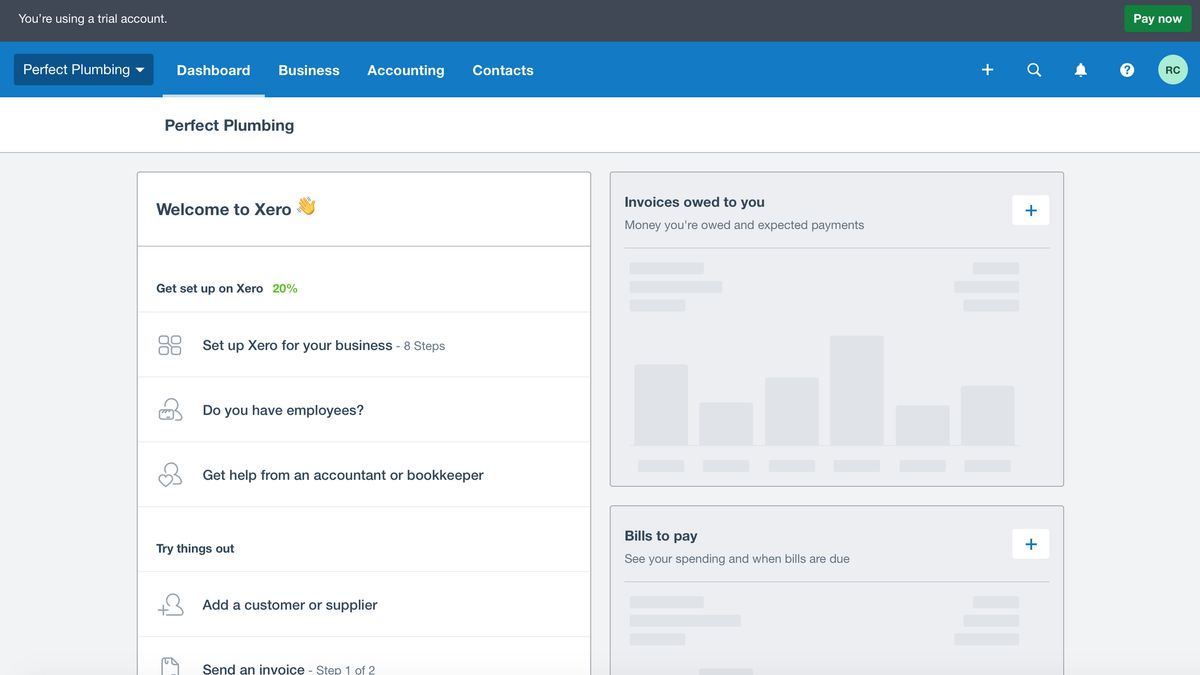Click the add icon on Invoices owed panel

click(x=1030, y=209)
